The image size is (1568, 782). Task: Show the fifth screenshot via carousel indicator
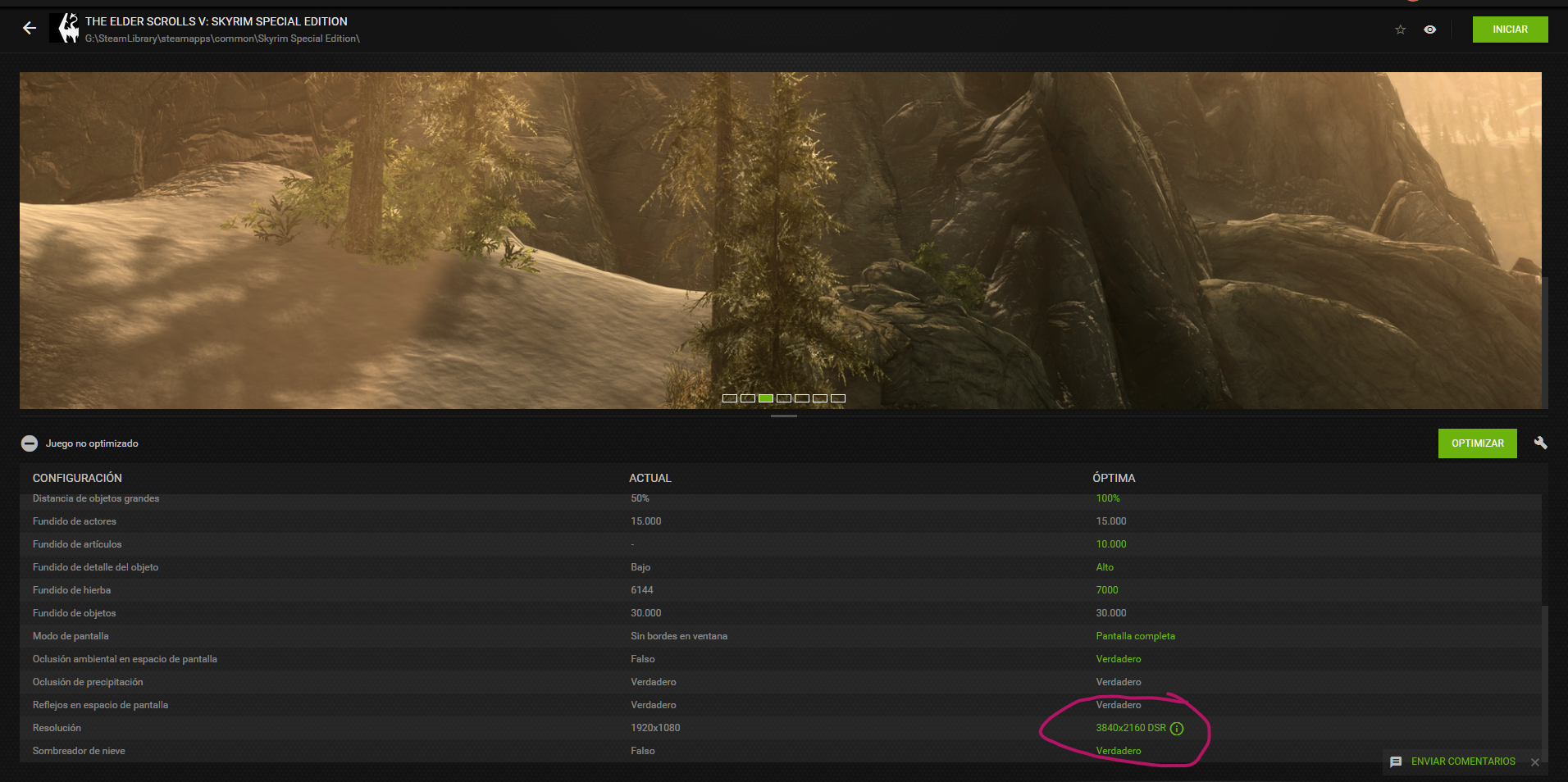801,398
